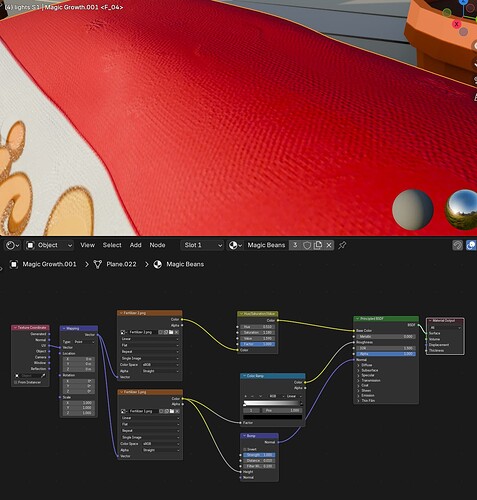477x500 pixels.
Task: Open Alpha Straight dropdown in bottom Image Texture
Action: [x=161, y=450]
